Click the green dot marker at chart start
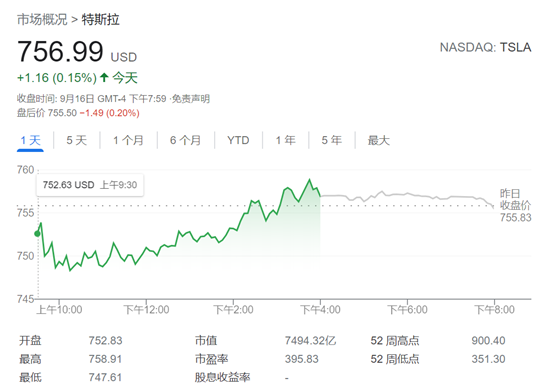Screen dimensions: 554x388 click(37, 234)
